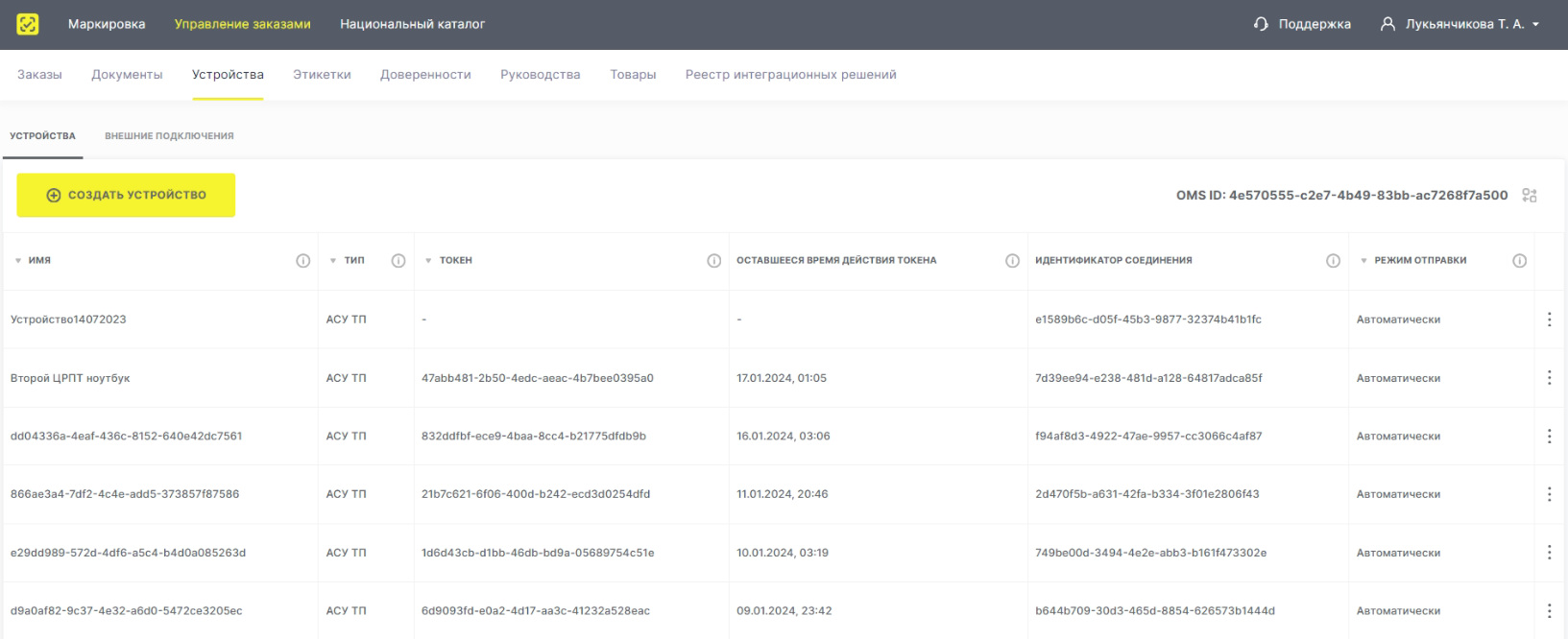Open the Этикетки tab
Image resolution: width=1568 pixels, height=639 pixels.
pyautogui.click(x=322, y=75)
